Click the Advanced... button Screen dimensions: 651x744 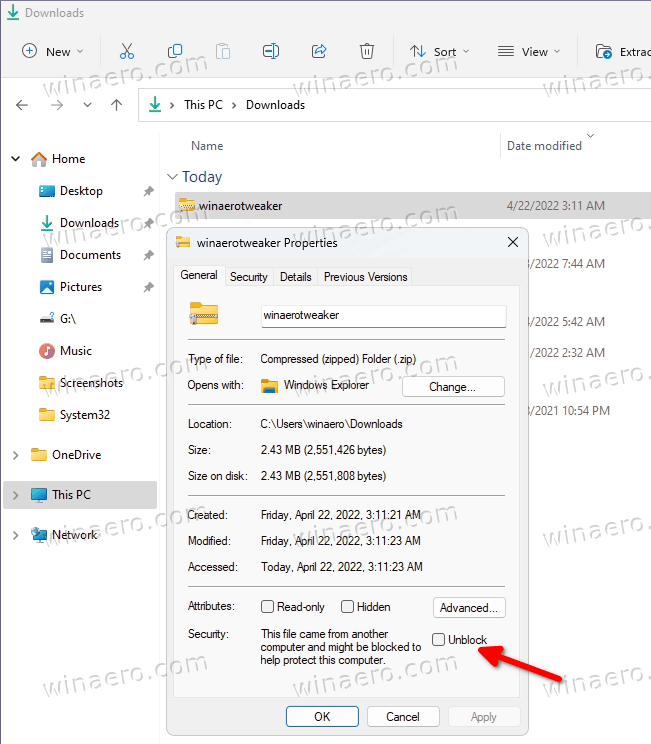pyautogui.click(x=469, y=607)
